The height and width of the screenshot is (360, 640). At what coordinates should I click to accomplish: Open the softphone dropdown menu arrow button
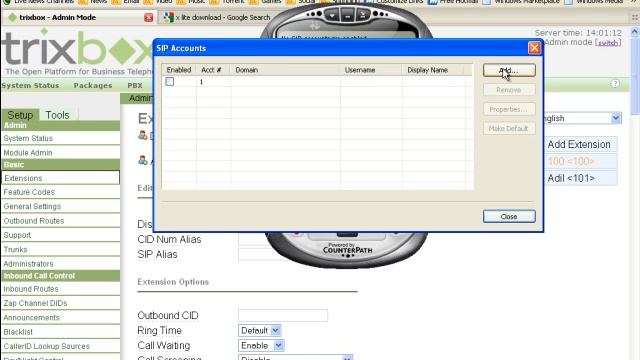coord(332,16)
